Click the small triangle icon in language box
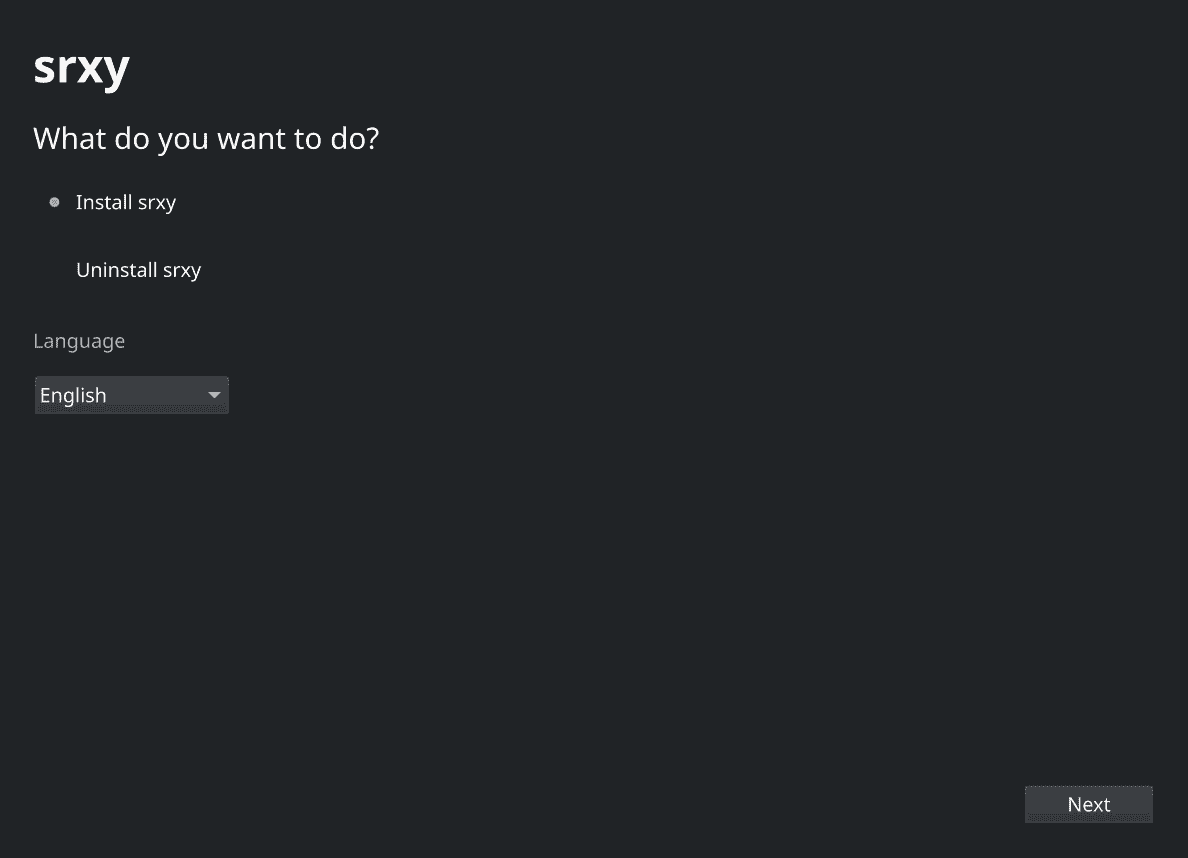Viewport: 1188px width, 858px height. tap(214, 395)
